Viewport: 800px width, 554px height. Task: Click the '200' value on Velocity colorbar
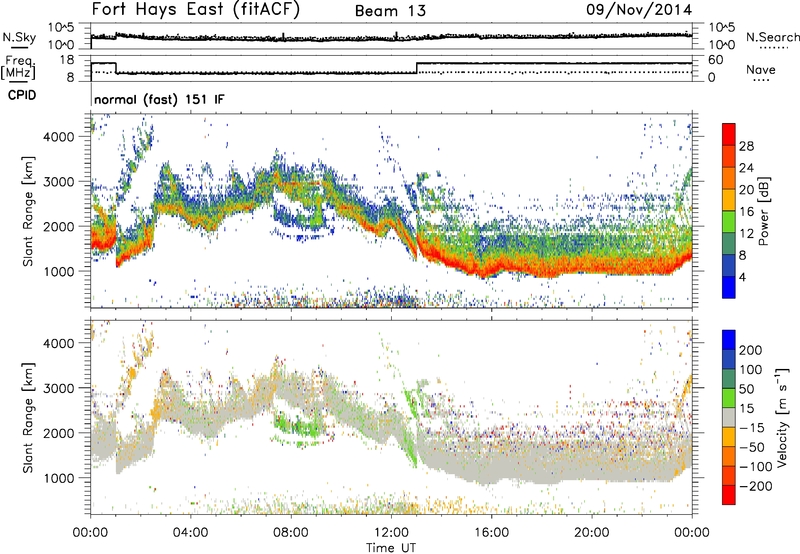(x=751, y=350)
